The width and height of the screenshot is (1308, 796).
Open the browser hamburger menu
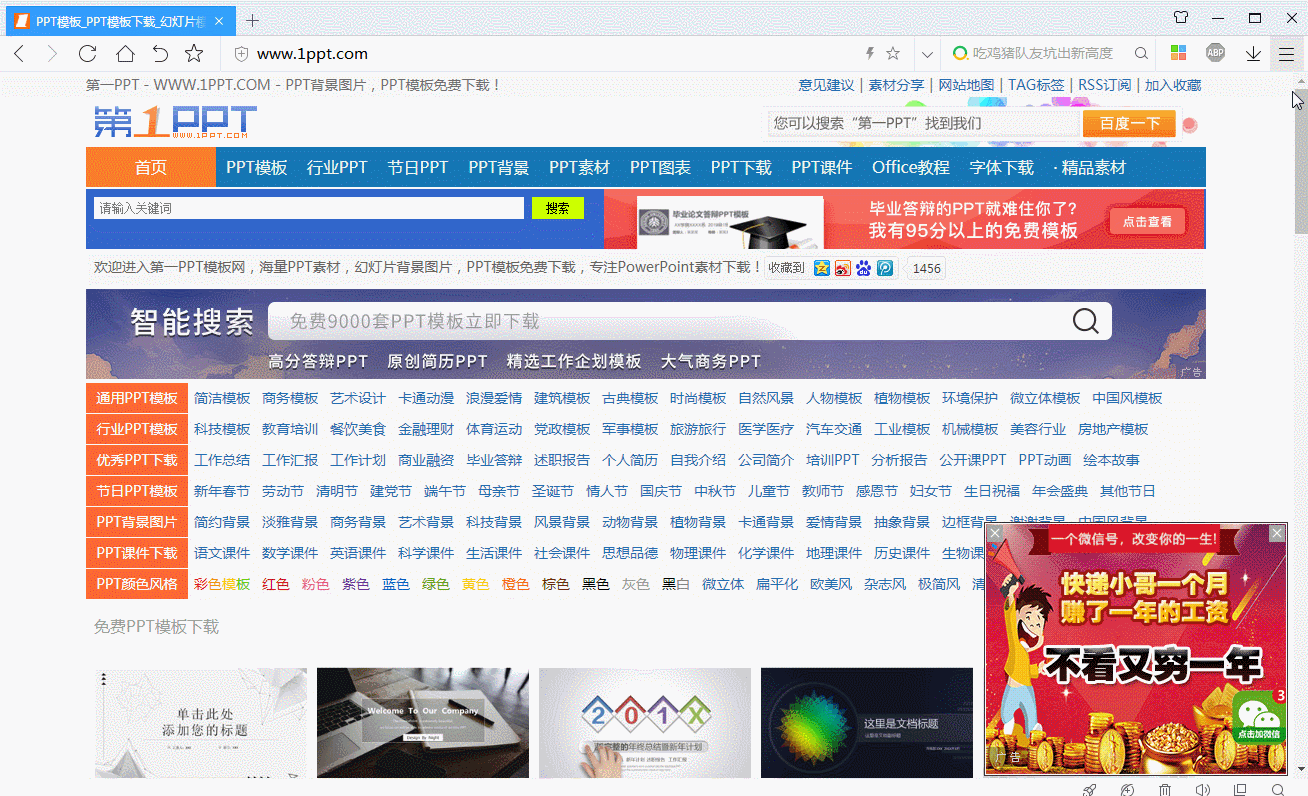pos(1286,54)
